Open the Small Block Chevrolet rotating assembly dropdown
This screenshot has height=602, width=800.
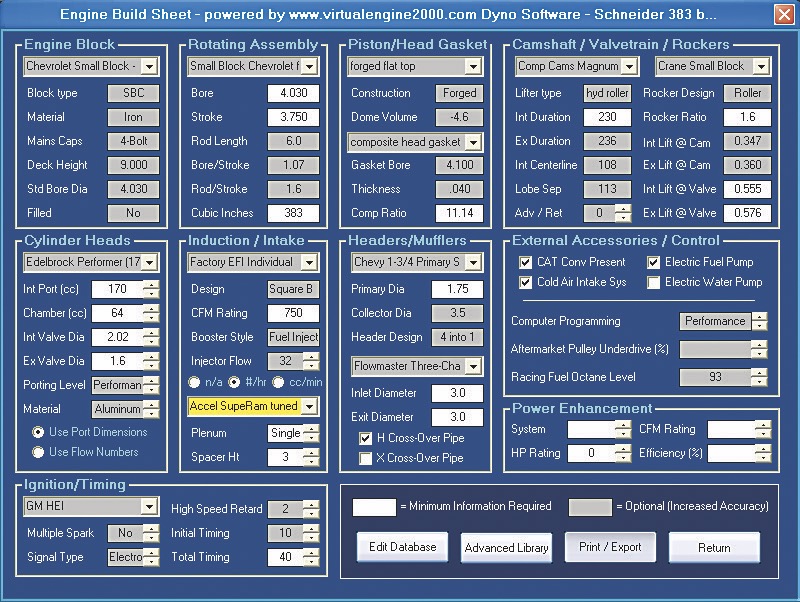pos(309,66)
